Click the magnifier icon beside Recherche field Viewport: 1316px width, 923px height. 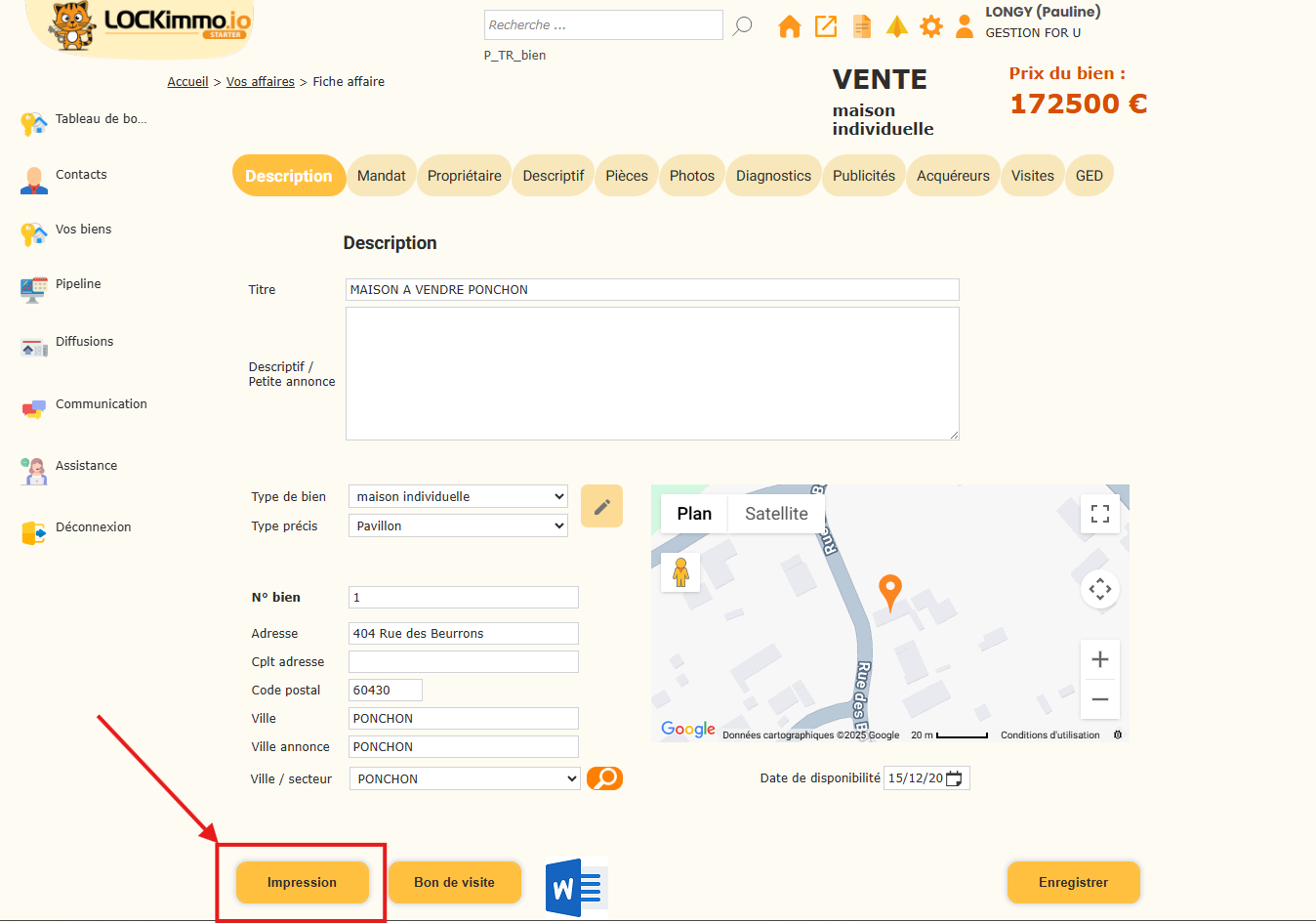coord(743,25)
